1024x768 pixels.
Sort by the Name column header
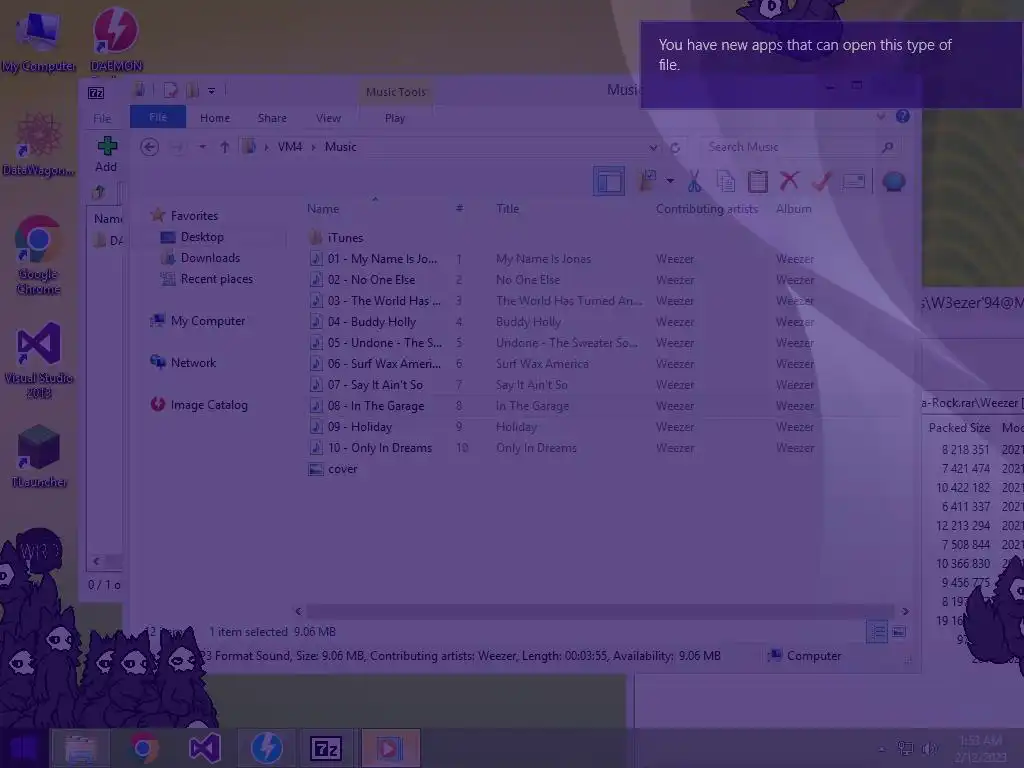point(323,209)
